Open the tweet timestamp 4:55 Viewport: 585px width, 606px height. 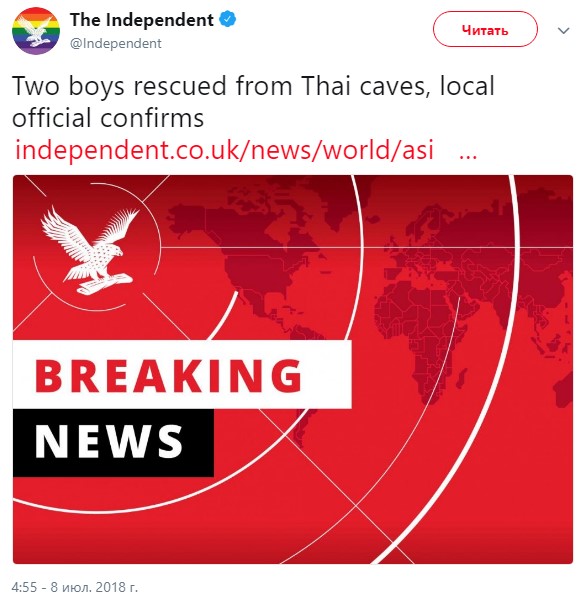(x=24, y=587)
